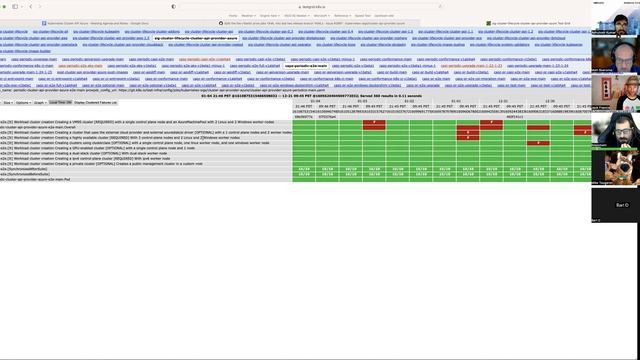Open sig-cluster-lifecycle-kubespray dashboard link
The height and width of the screenshot is (360, 640).
coord(558,44)
